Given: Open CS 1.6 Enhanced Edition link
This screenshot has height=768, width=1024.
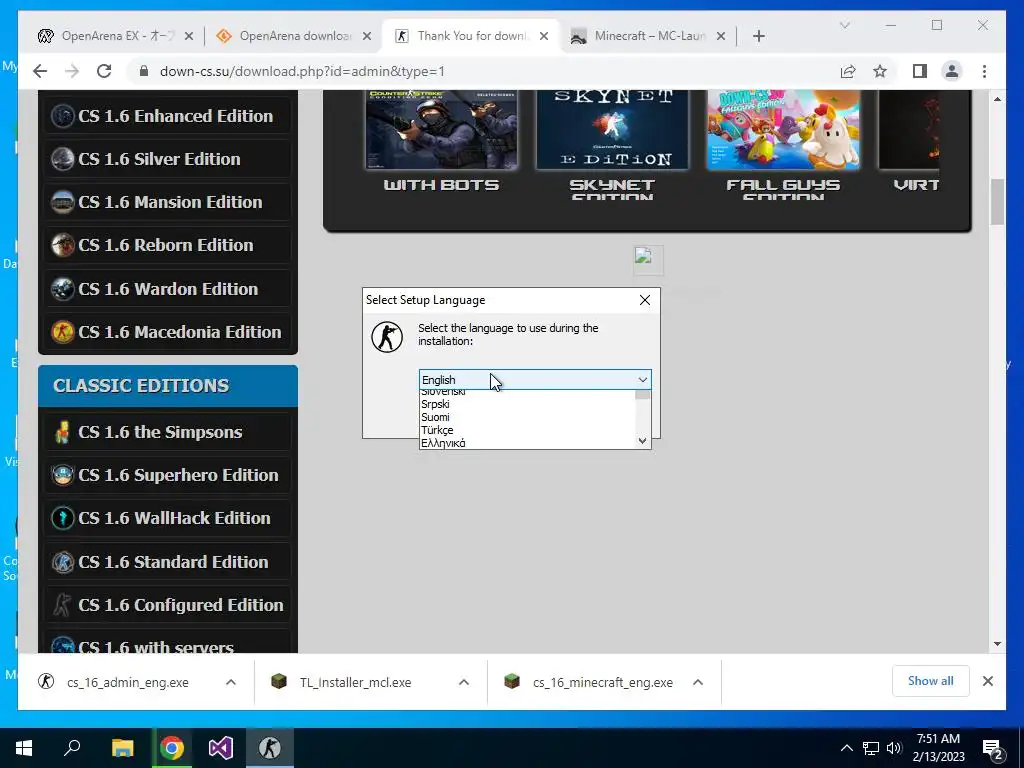Looking at the screenshot, I should point(175,116).
